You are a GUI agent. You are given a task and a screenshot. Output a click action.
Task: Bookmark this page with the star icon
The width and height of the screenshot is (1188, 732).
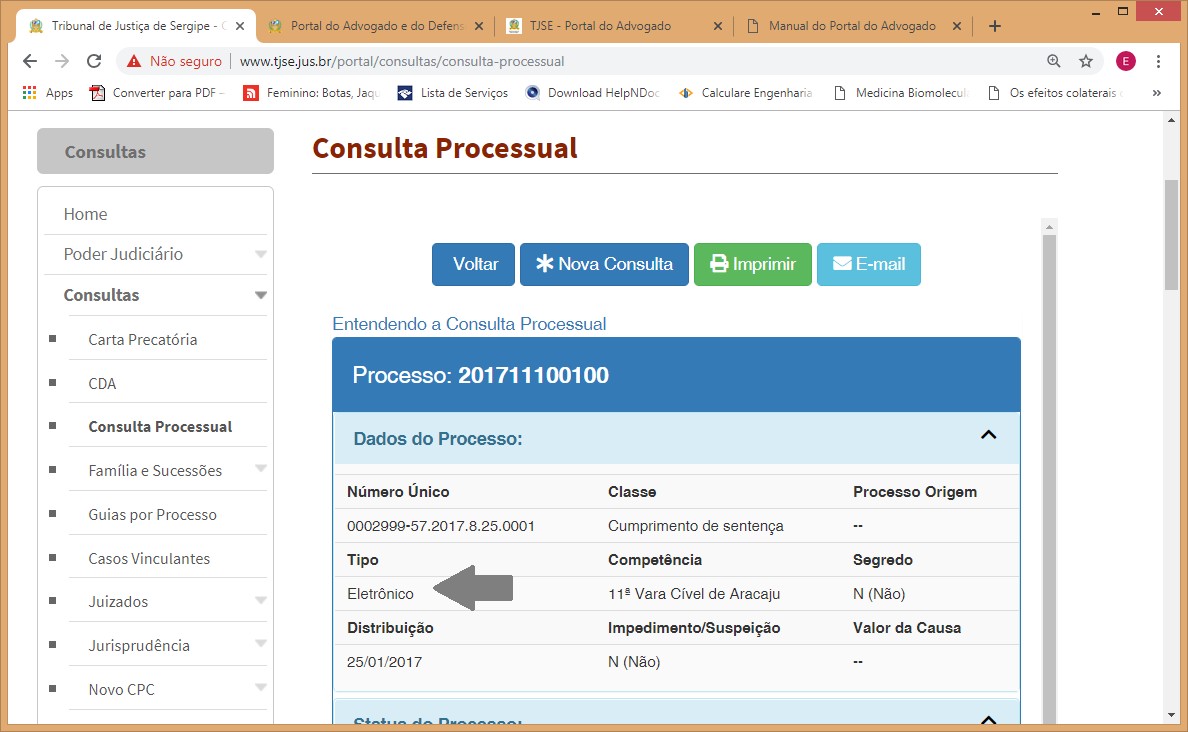pos(1085,61)
